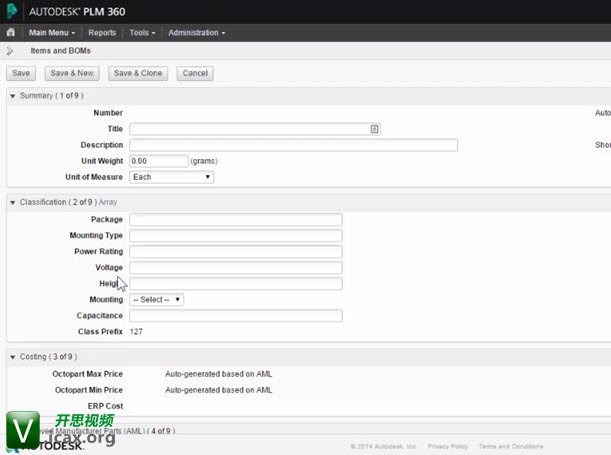Click the Array text beside Classification

point(108,202)
